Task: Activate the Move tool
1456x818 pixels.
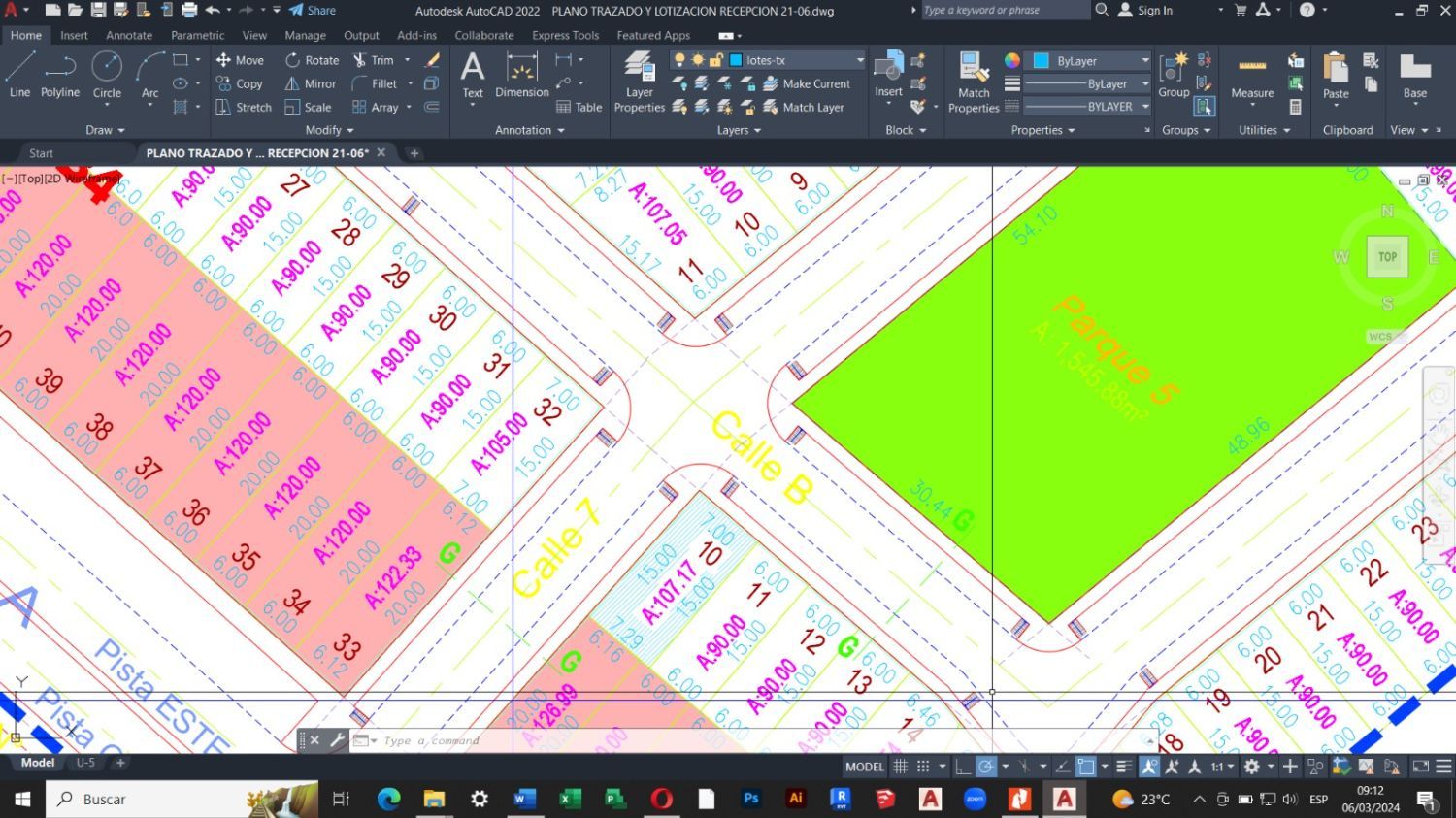Action: 240,60
